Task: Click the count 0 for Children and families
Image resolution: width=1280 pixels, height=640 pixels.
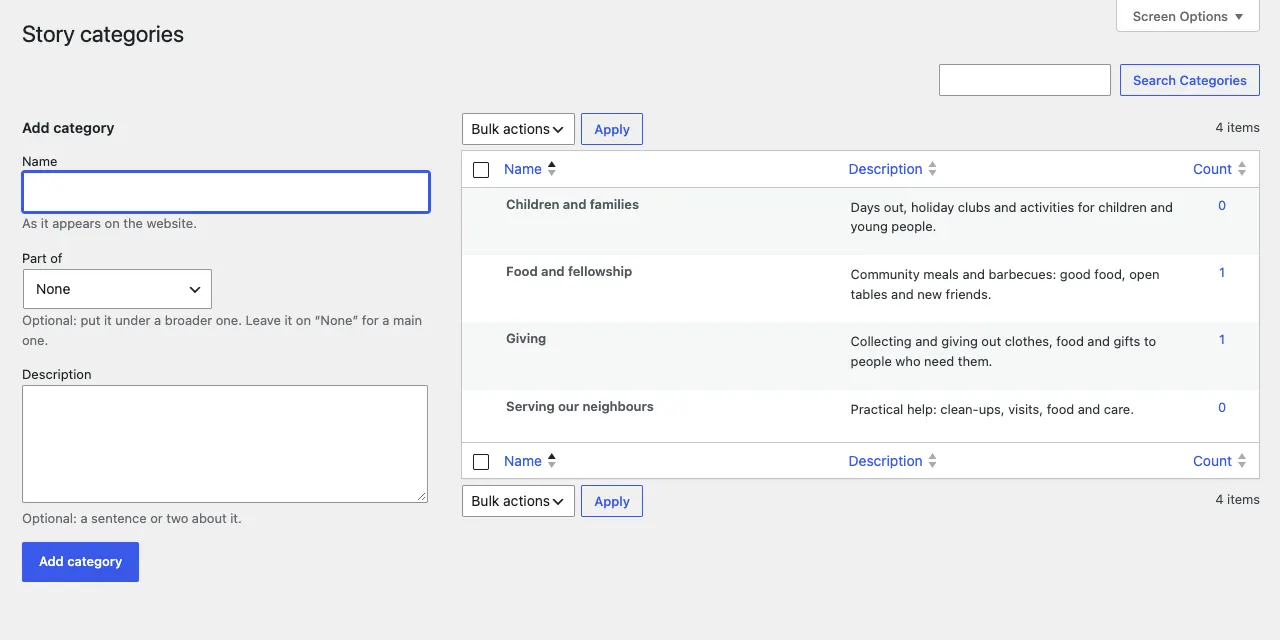Action: [x=1222, y=205]
